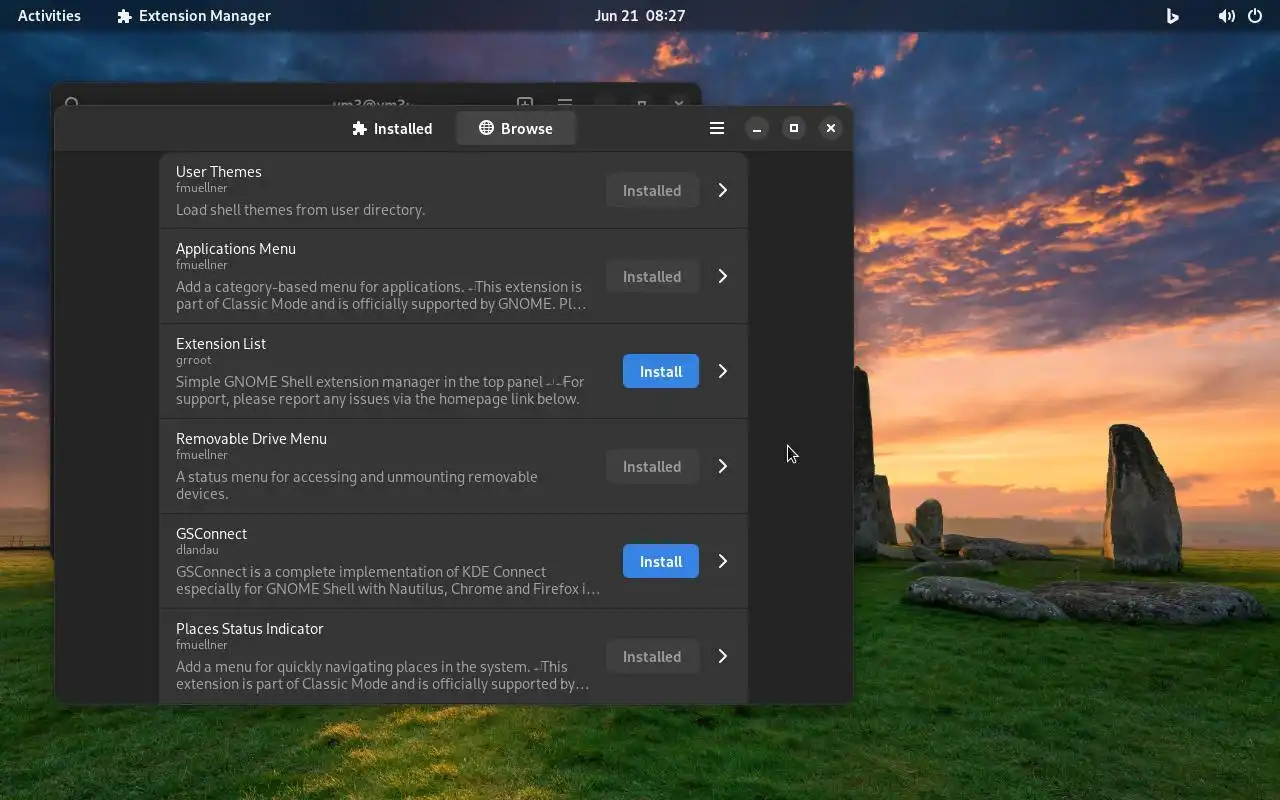Select the "Removable Drive Menu" title text

(251, 438)
